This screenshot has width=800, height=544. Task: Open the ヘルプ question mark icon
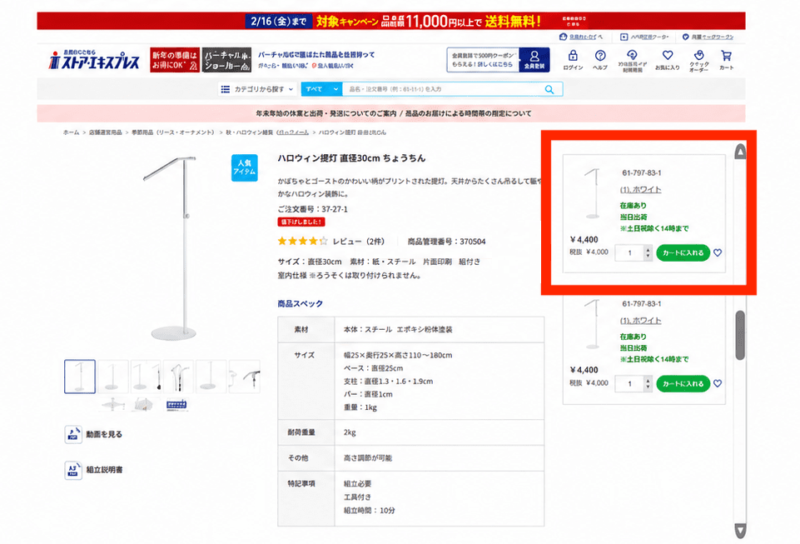coord(600,56)
